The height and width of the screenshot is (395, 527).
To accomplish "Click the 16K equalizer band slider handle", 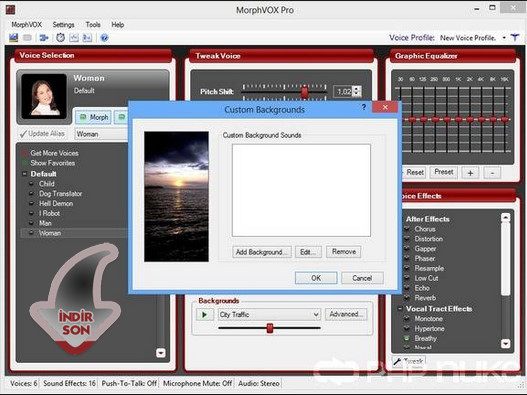I will (x=505, y=119).
